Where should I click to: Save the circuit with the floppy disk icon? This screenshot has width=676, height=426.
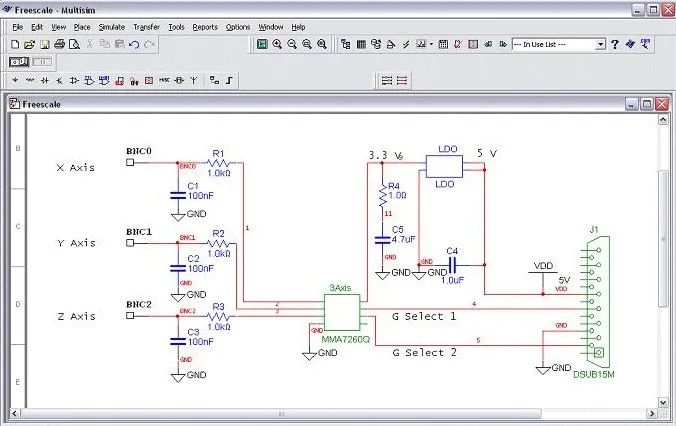click(x=44, y=44)
